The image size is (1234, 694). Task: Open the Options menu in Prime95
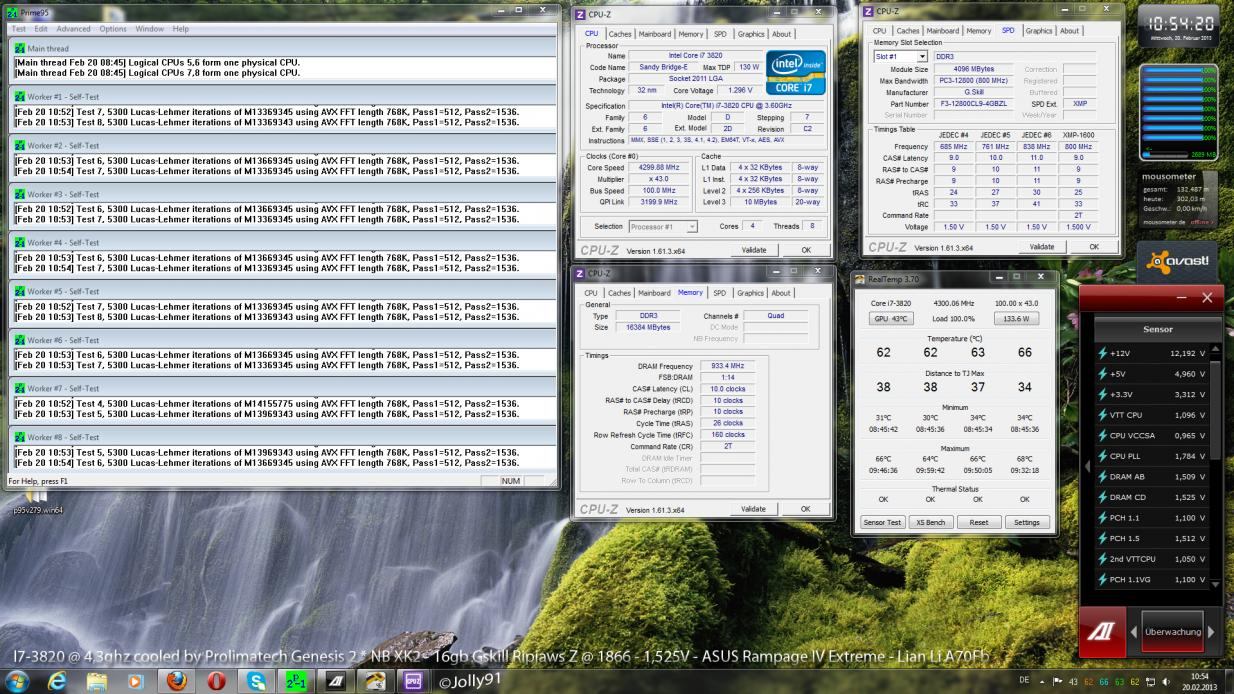click(113, 28)
